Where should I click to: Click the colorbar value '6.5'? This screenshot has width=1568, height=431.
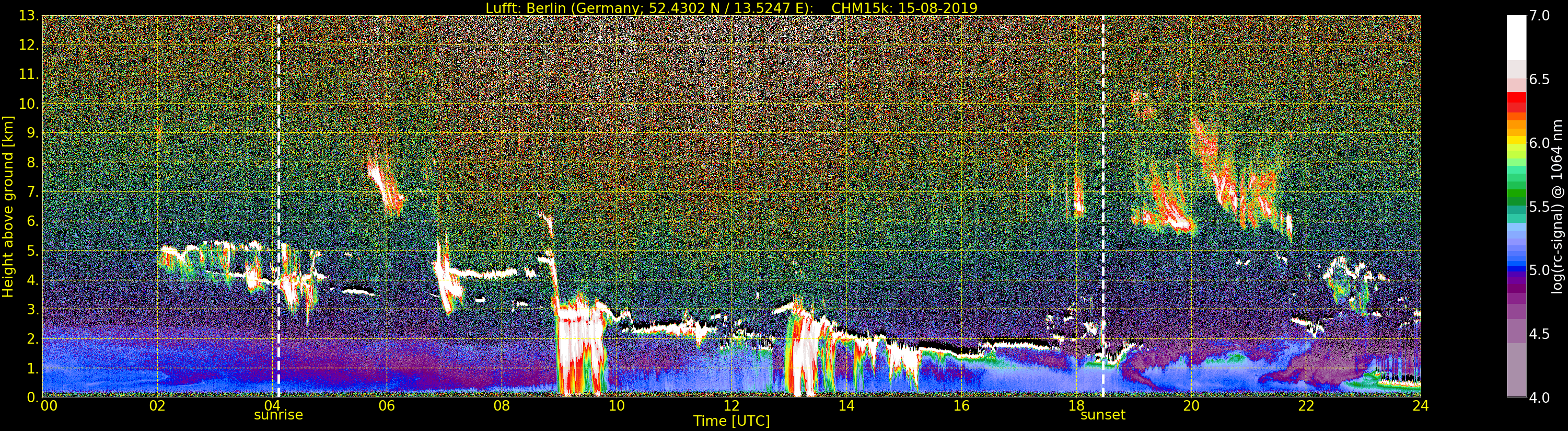(x=1539, y=80)
